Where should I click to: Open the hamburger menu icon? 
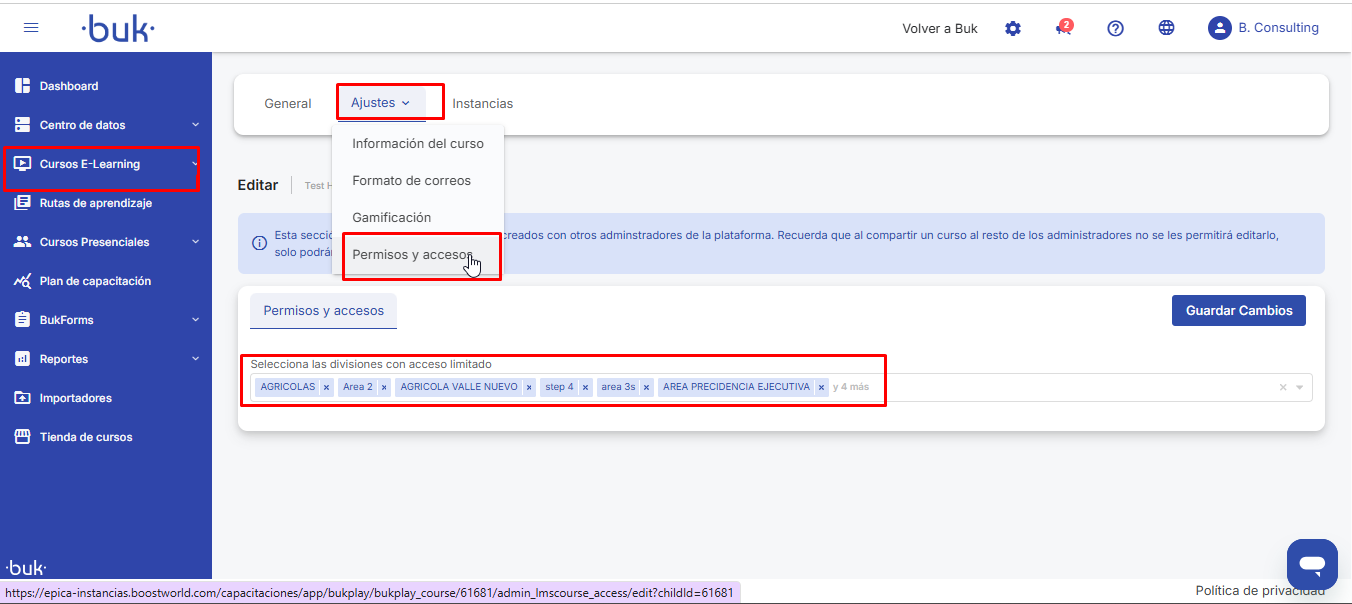[31, 28]
